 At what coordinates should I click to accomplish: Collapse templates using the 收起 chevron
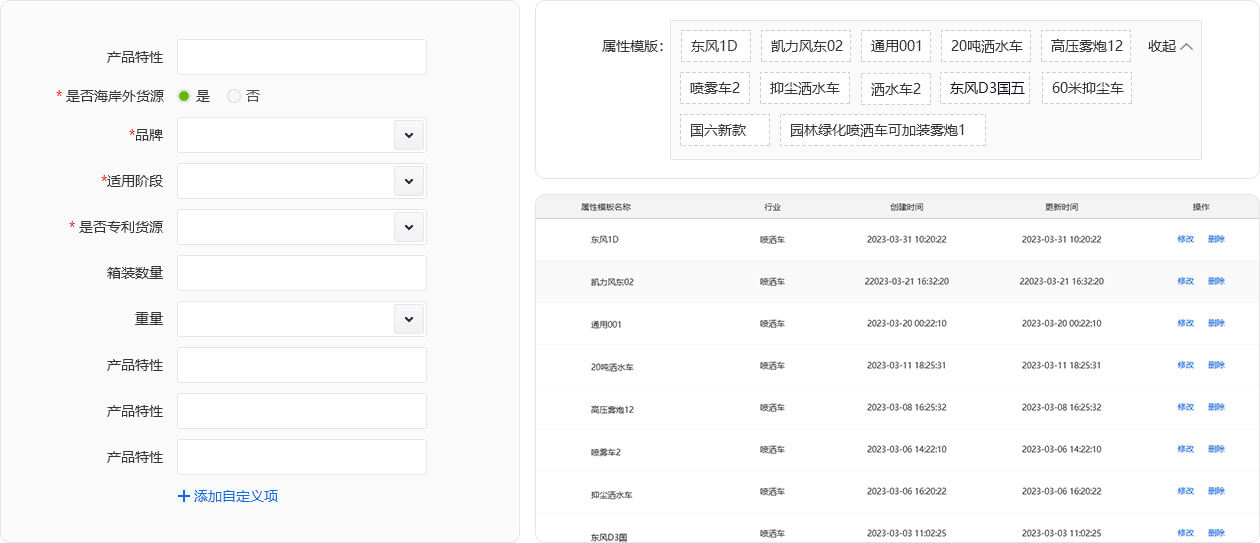1187,46
